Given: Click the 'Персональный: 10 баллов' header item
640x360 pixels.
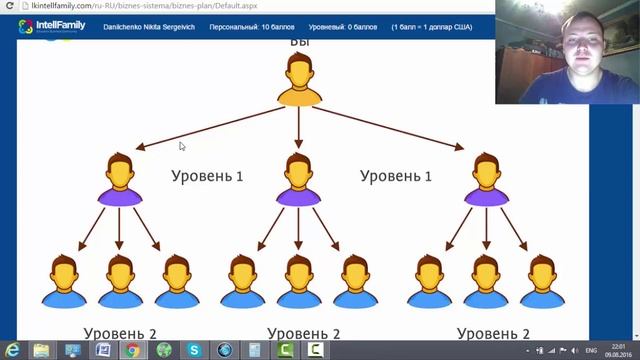Looking at the screenshot, I should (252, 27).
